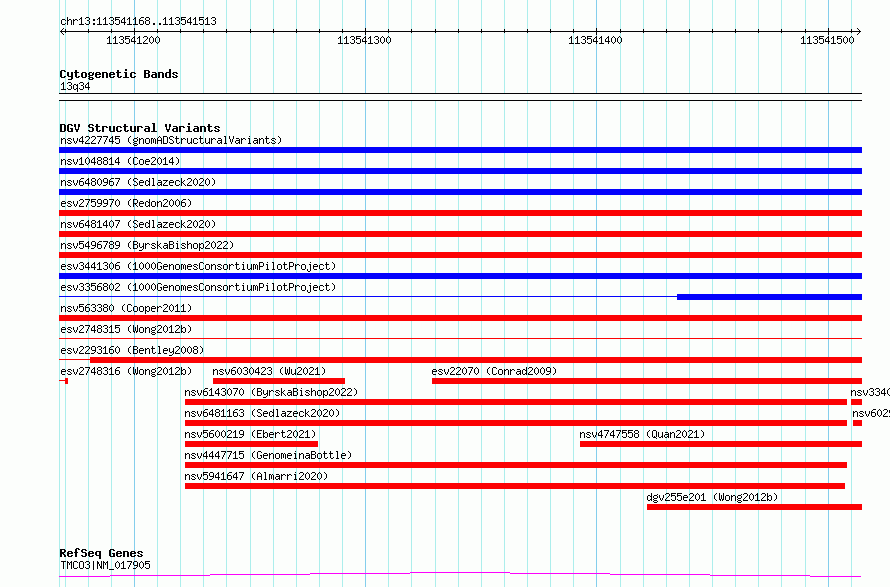Click the magenta TMCO3 gene line
The width and height of the screenshot is (890, 587).
[x=460, y=575]
